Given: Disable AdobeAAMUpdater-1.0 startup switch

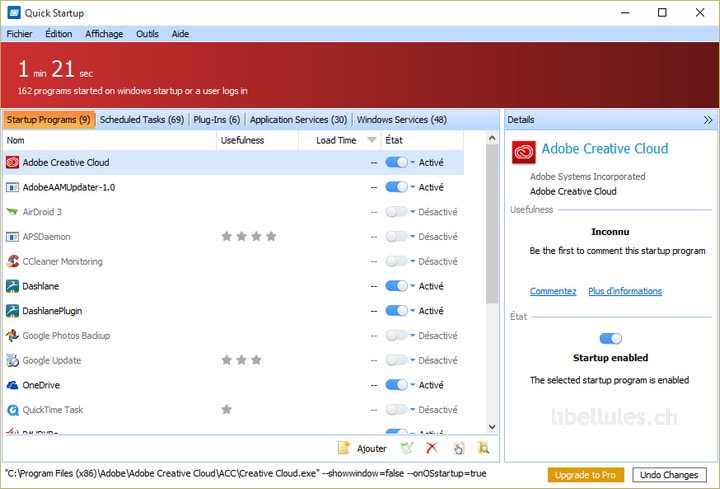Looking at the screenshot, I should pyautogui.click(x=396, y=187).
